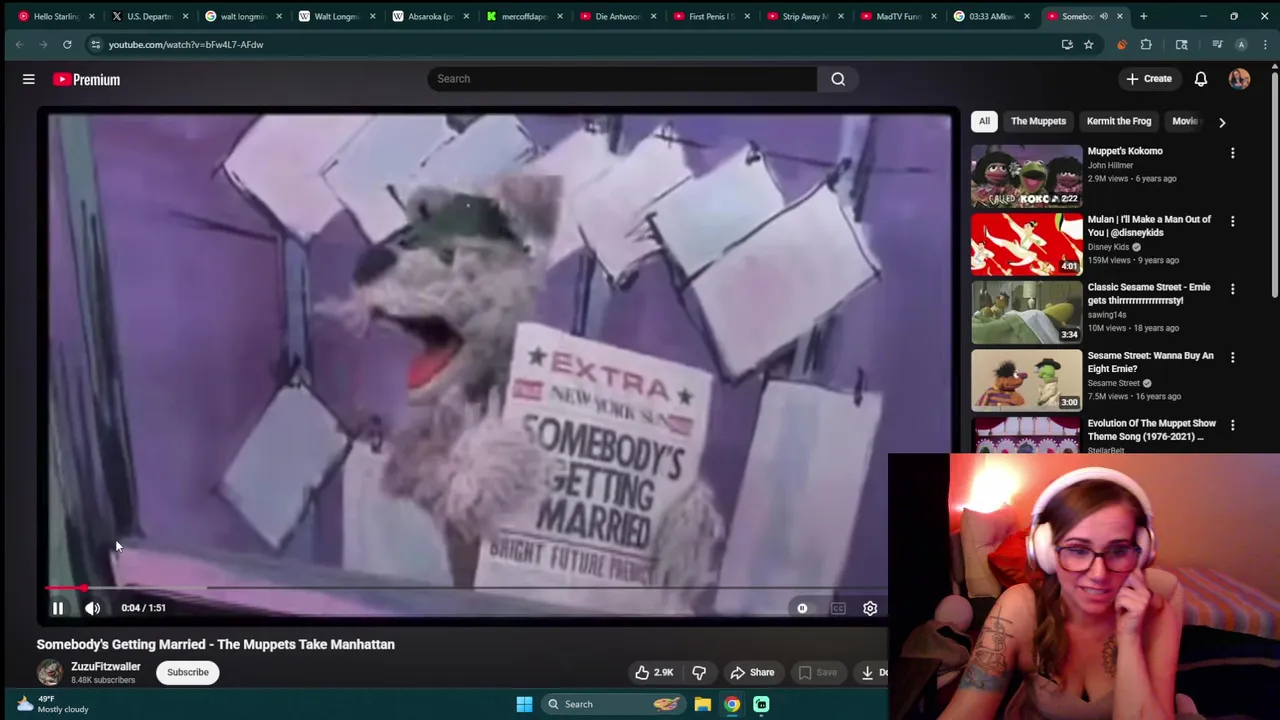Open the account avatar menu
The width and height of the screenshot is (1280, 720).
click(x=1239, y=79)
